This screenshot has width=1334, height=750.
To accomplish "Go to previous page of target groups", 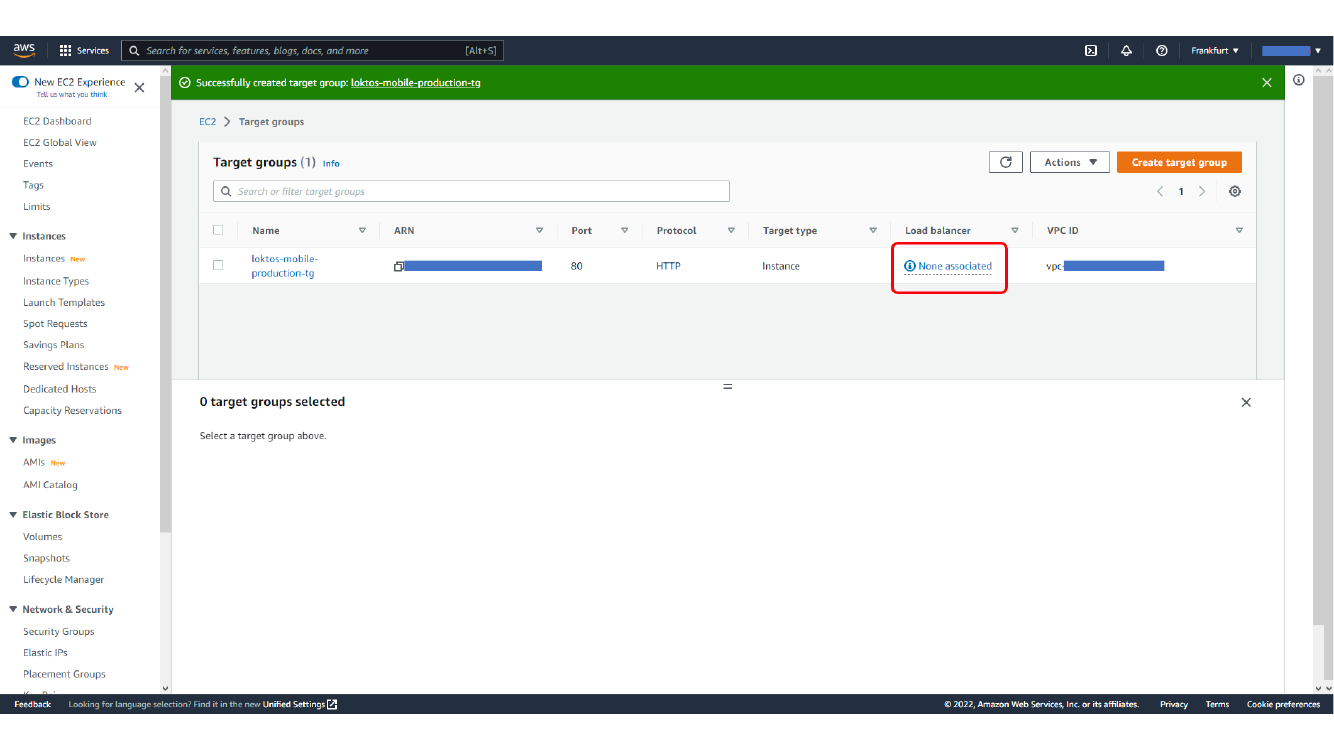I will (x=1160, y=191).
